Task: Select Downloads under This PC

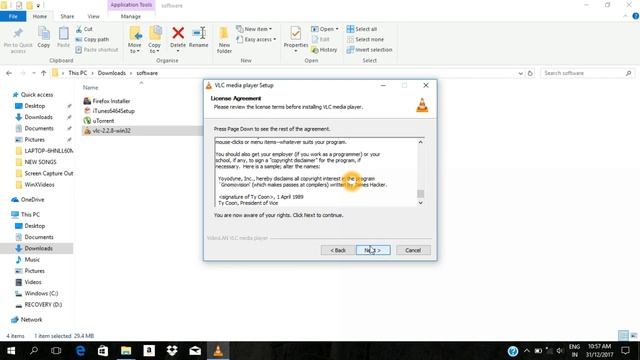Action: [x=38, y=248]
